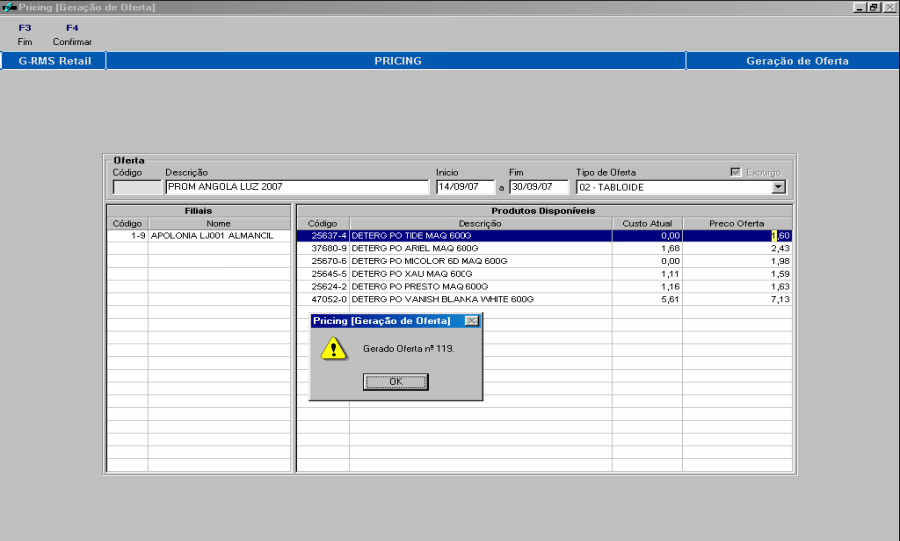900x541 pixels.
Task: Restore the Pricing main window size
Action: pos(873,7)
